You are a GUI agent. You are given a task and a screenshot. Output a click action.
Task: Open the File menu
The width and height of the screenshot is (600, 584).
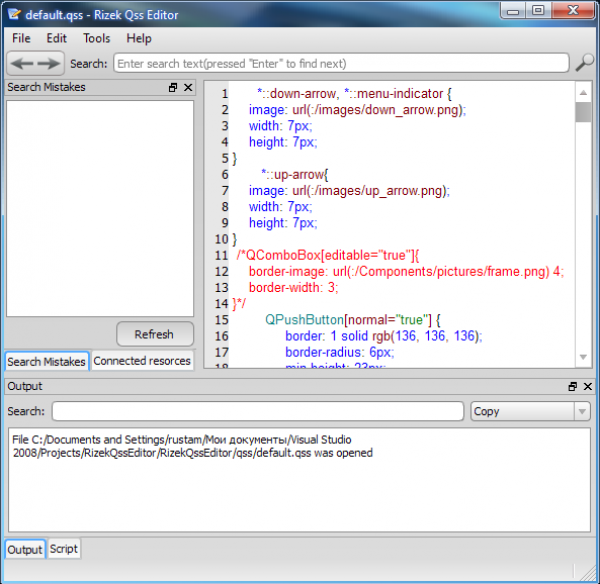coord(21,38)
